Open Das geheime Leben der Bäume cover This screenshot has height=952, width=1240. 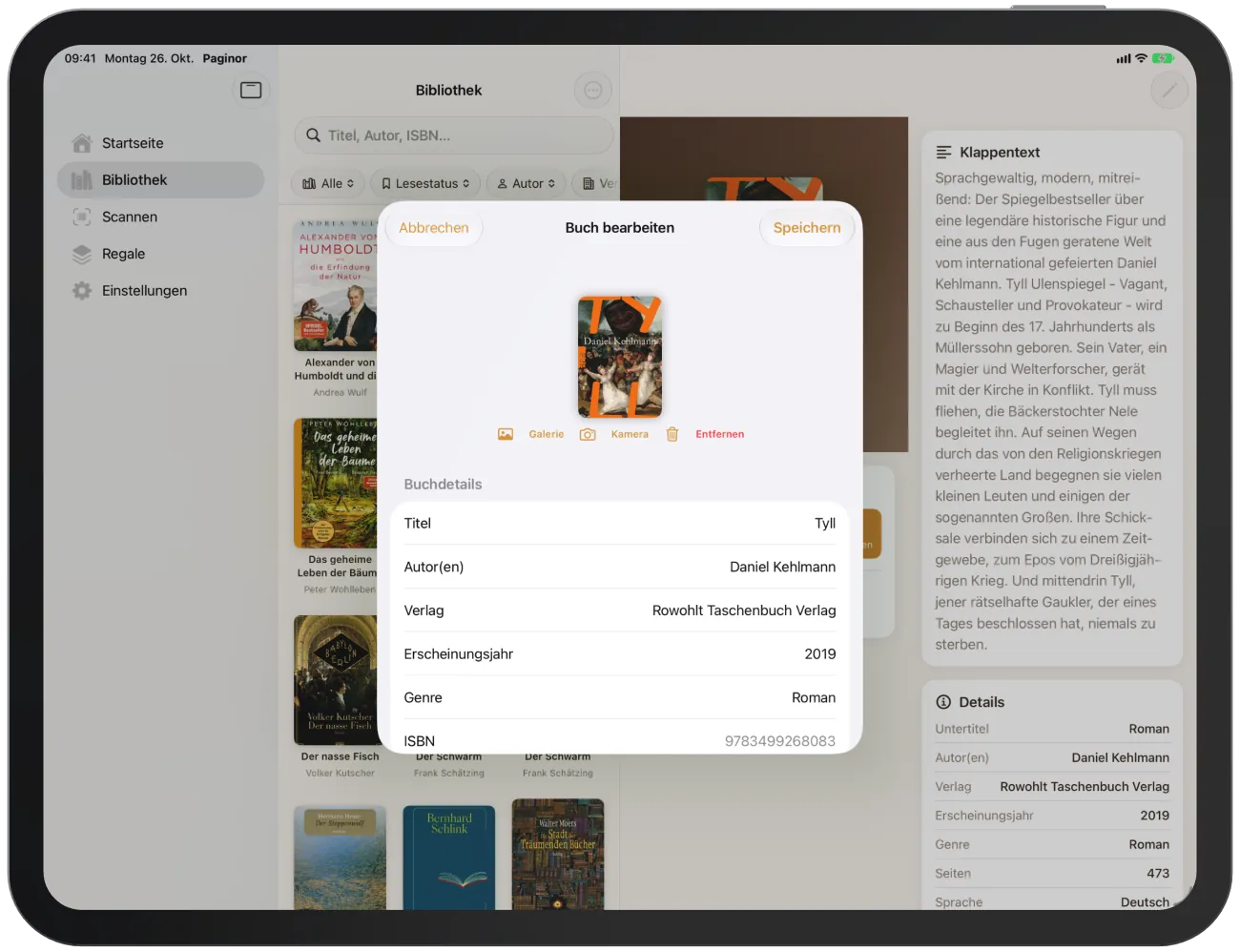[x=336, y=484]
